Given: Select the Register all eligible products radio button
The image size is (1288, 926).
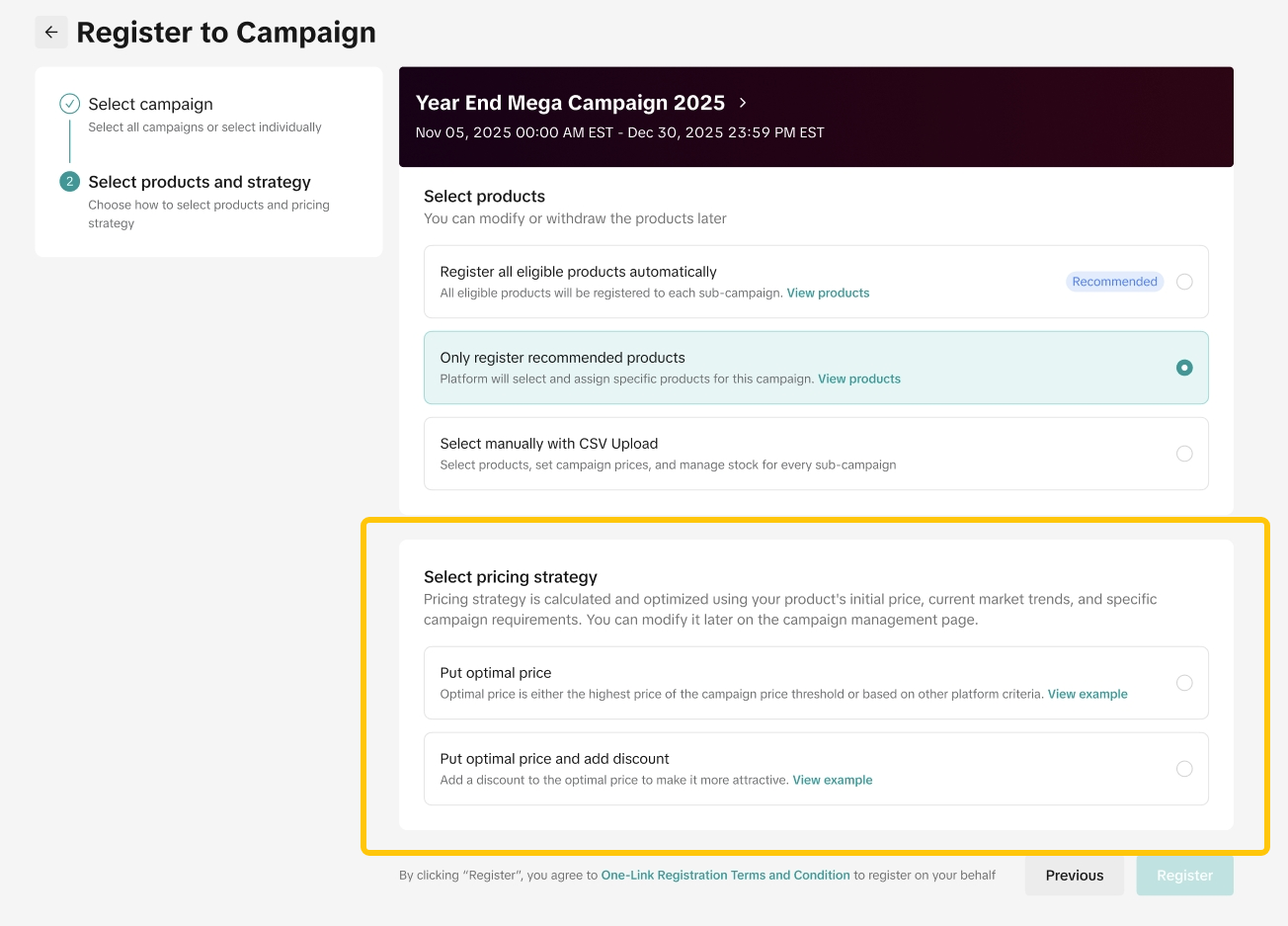Looking at the screenshot, I should [x=1184, y=282].
